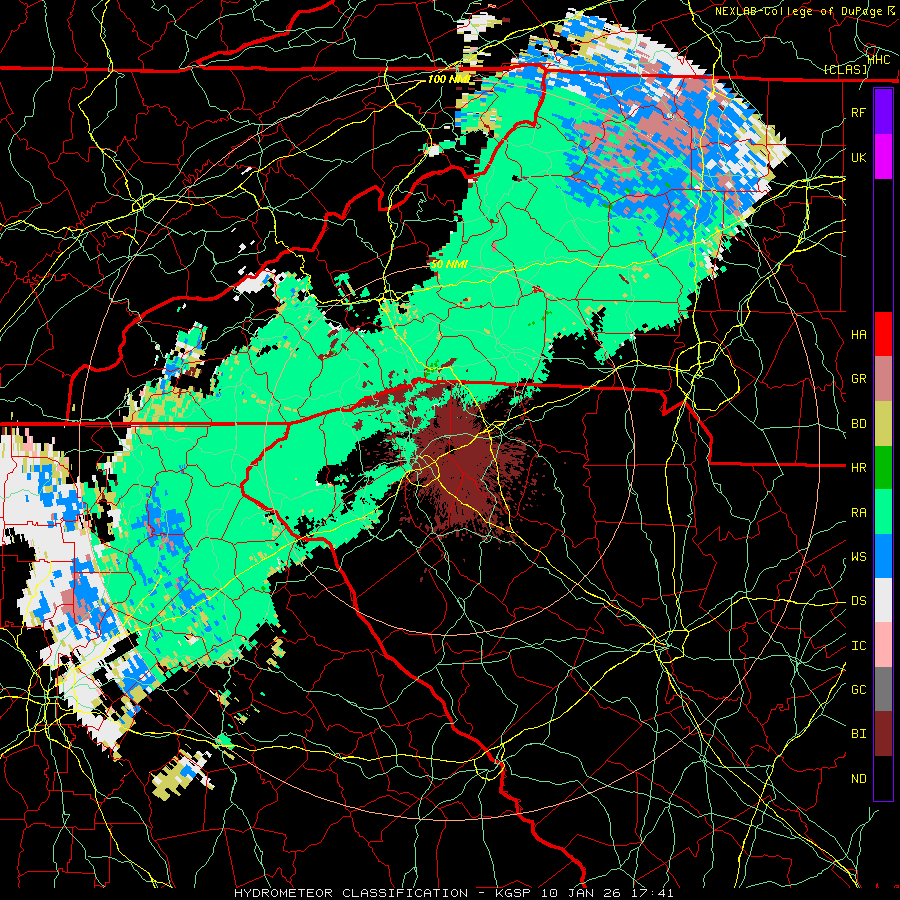Click the RF legend label

point(858,112)
